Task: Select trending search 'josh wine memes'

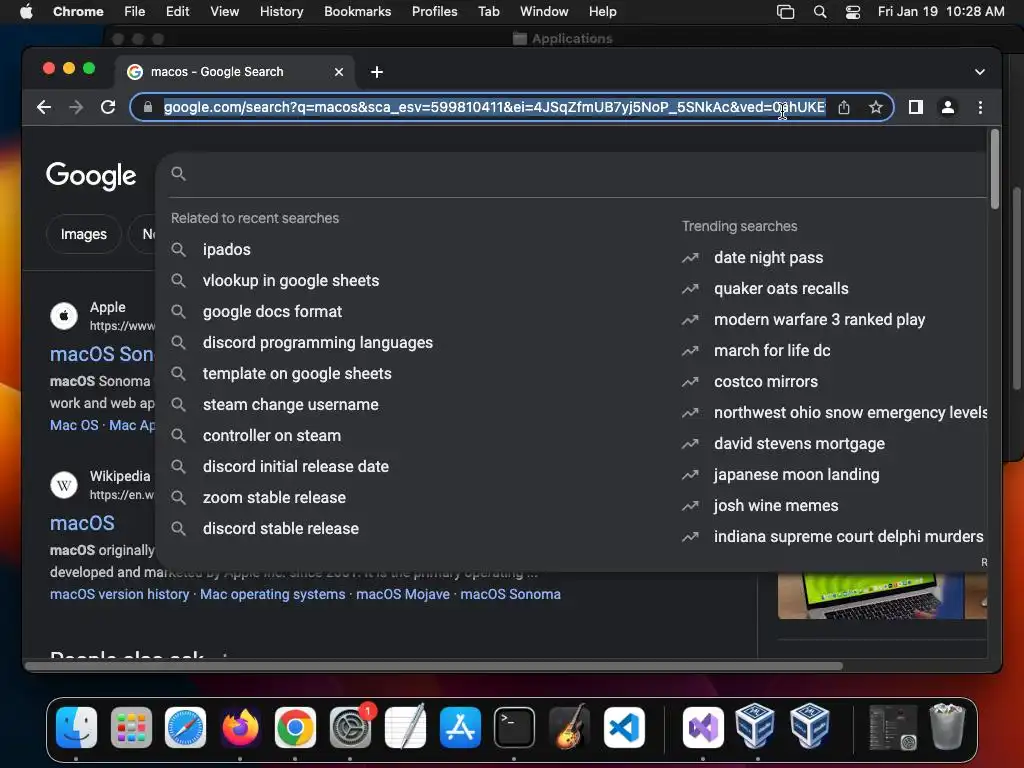Action: 776,505
